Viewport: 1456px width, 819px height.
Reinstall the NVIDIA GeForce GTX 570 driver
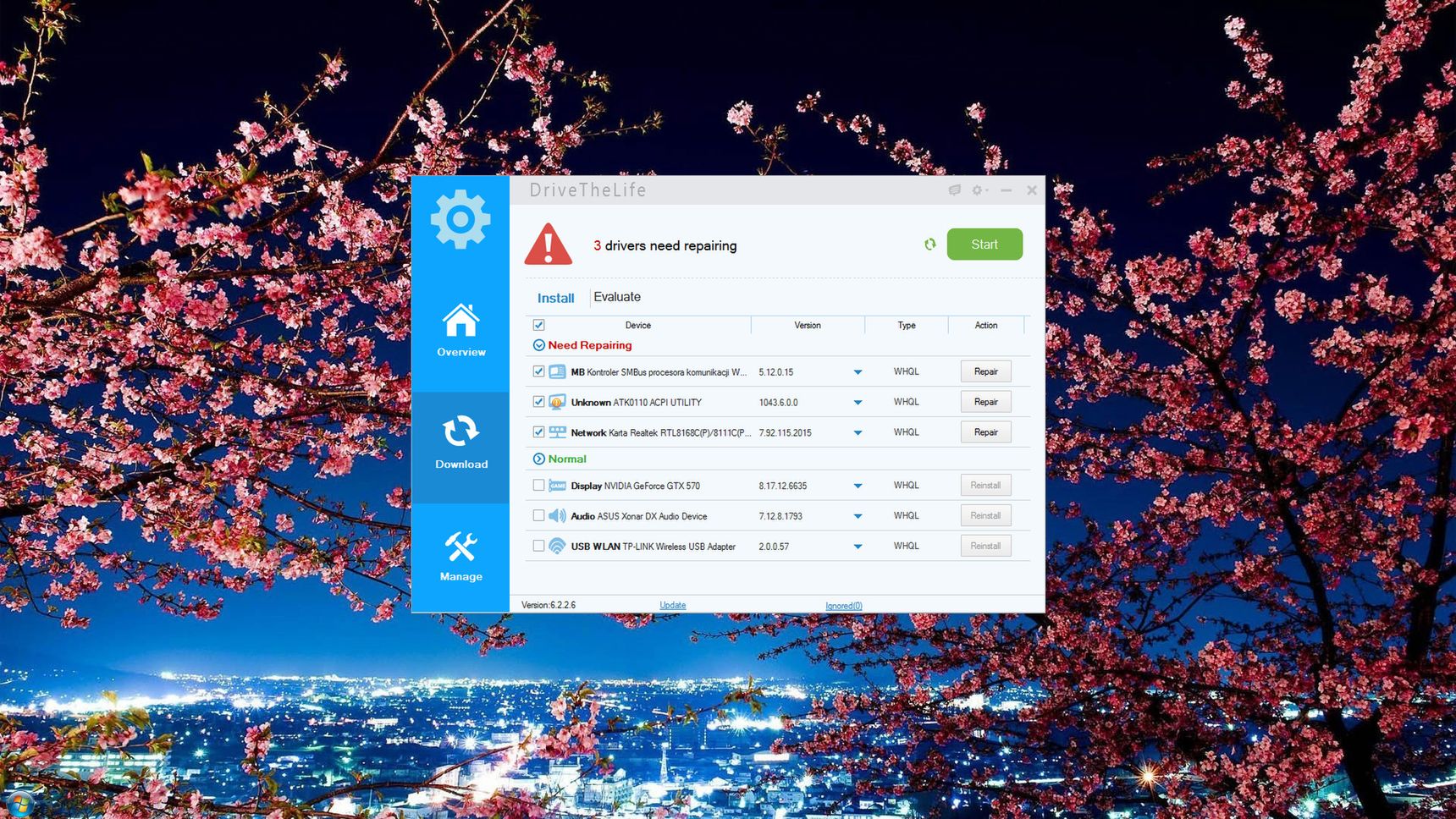pyautogui.click(x=985, y=486)
